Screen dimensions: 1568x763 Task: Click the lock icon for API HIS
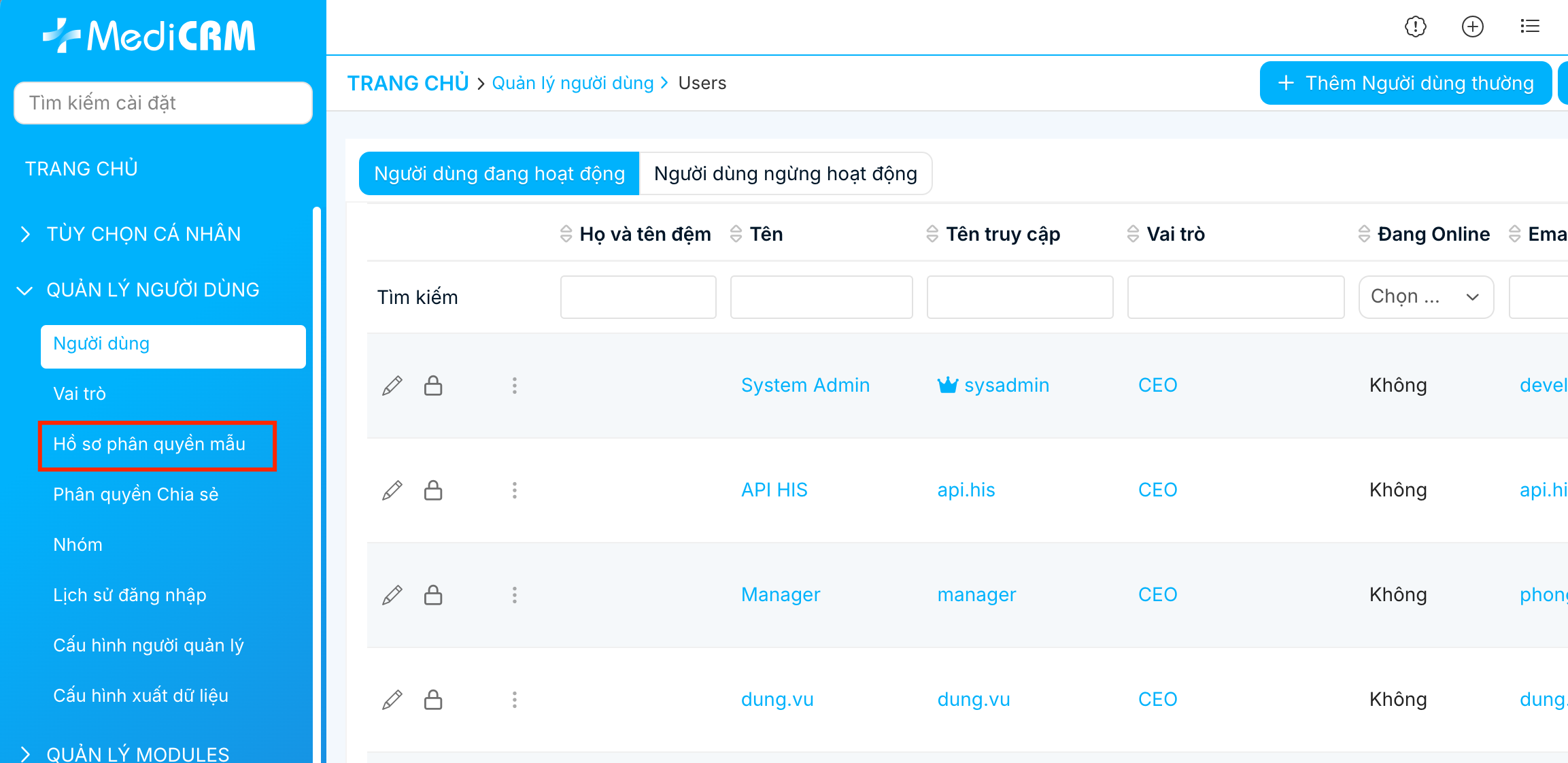tap(433, 490)
